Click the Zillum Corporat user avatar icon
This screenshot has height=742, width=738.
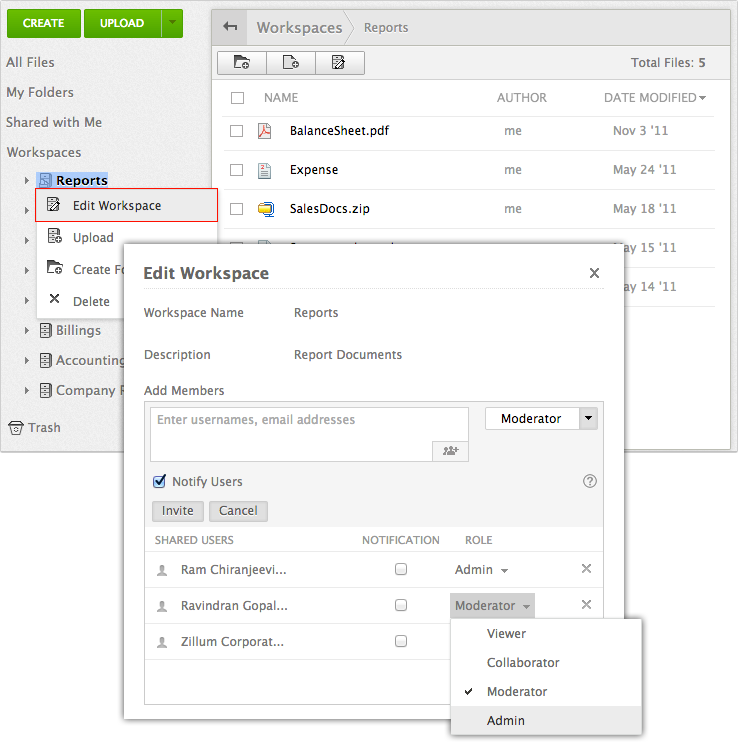pyautogui.click(x=162, y=642)
